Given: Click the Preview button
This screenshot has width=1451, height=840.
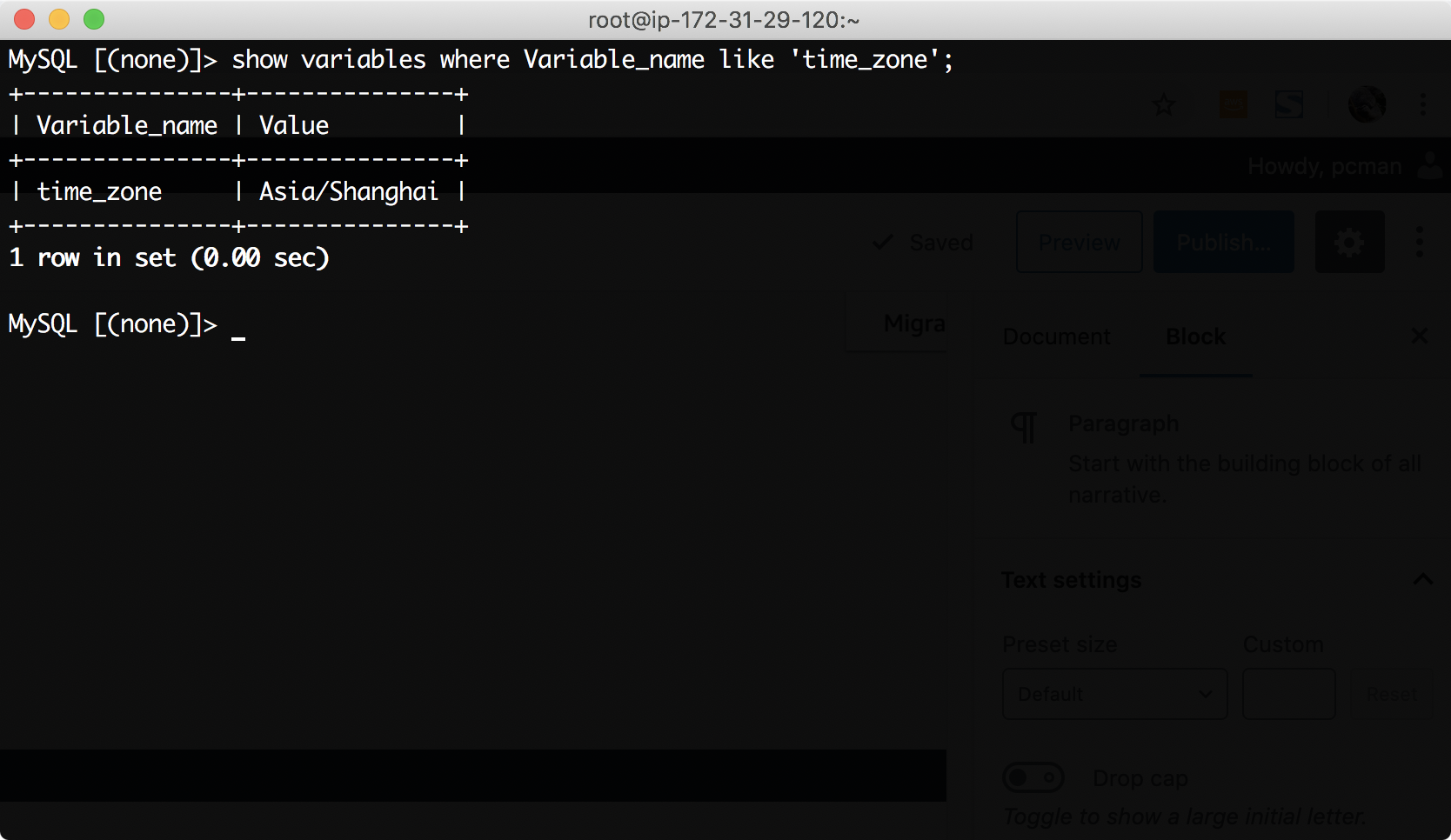Looking at the screenshot, I should click(x=1079, y=242).
